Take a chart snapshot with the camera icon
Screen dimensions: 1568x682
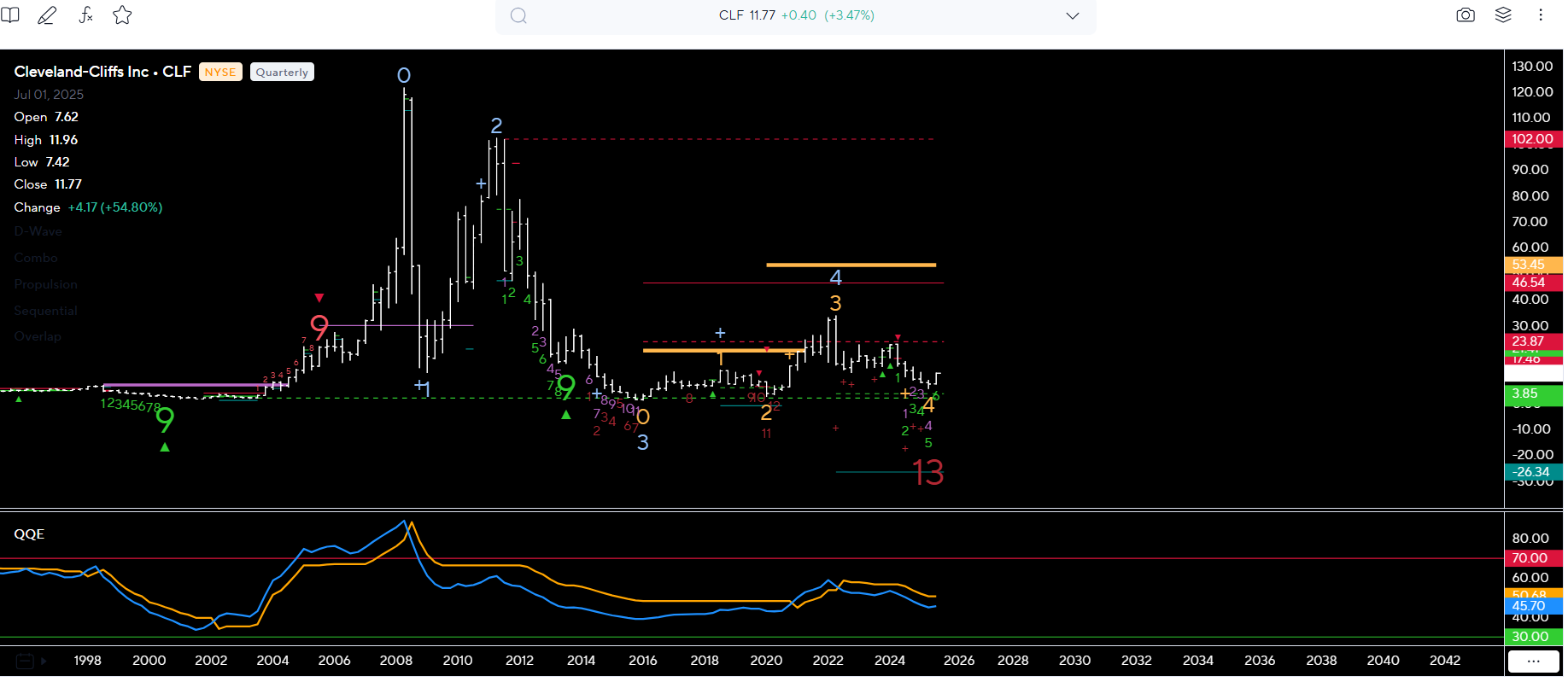[x=1466, y=15]
